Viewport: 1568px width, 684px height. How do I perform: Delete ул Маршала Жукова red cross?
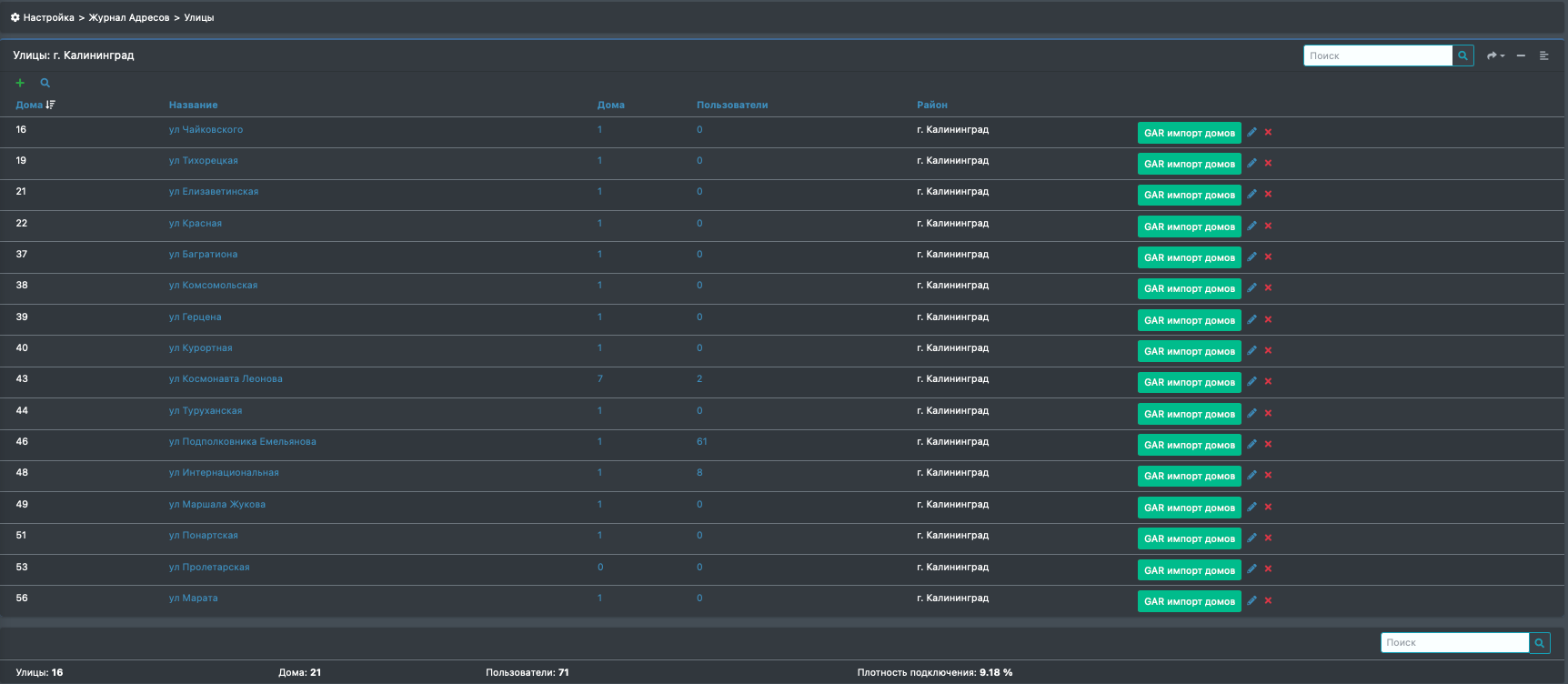(x=1268, y=507)
